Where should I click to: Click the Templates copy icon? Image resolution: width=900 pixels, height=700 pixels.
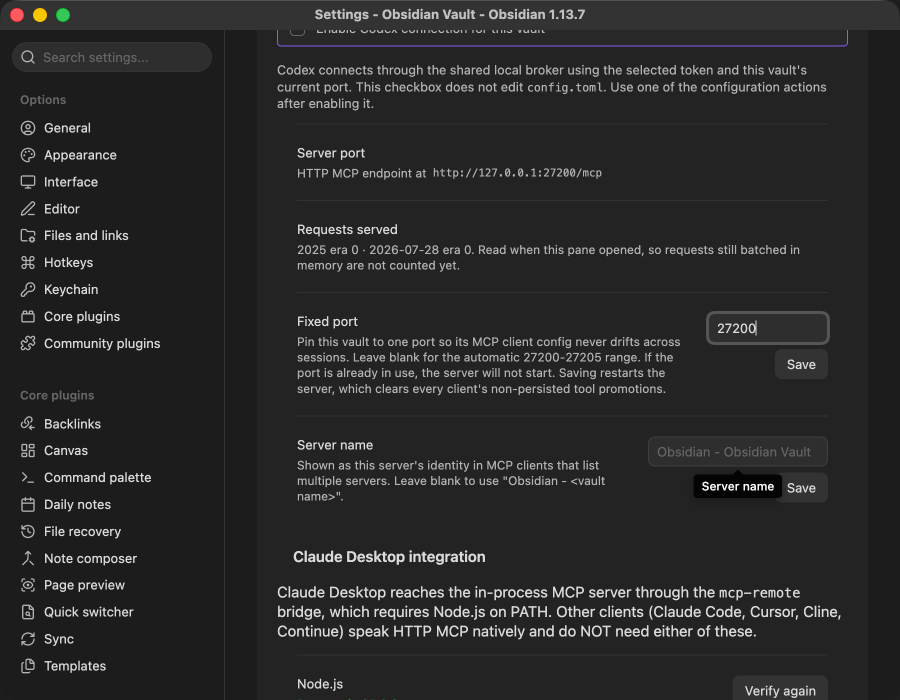click(28, 666)
